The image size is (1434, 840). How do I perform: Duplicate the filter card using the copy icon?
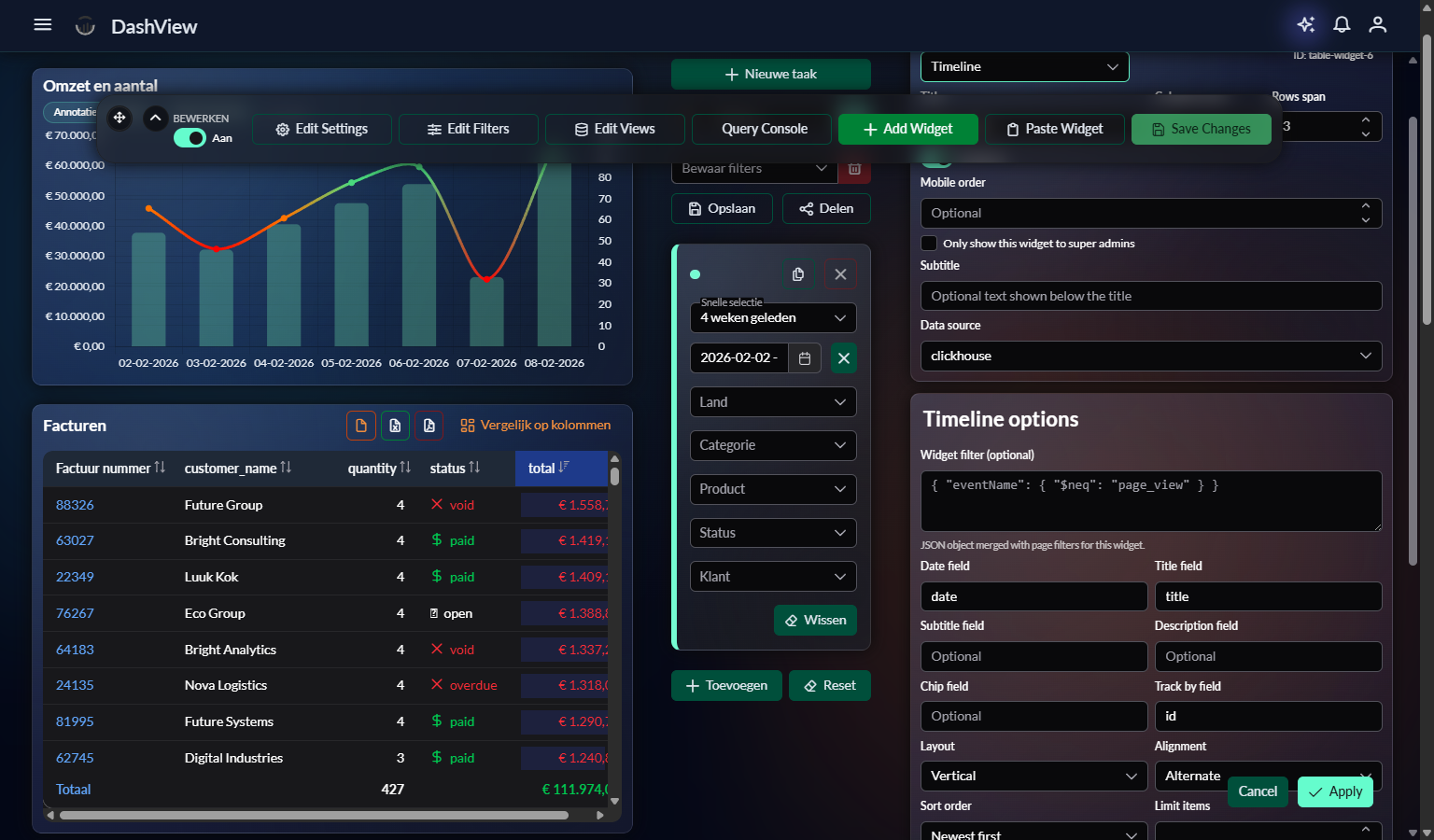click(797, 273)
